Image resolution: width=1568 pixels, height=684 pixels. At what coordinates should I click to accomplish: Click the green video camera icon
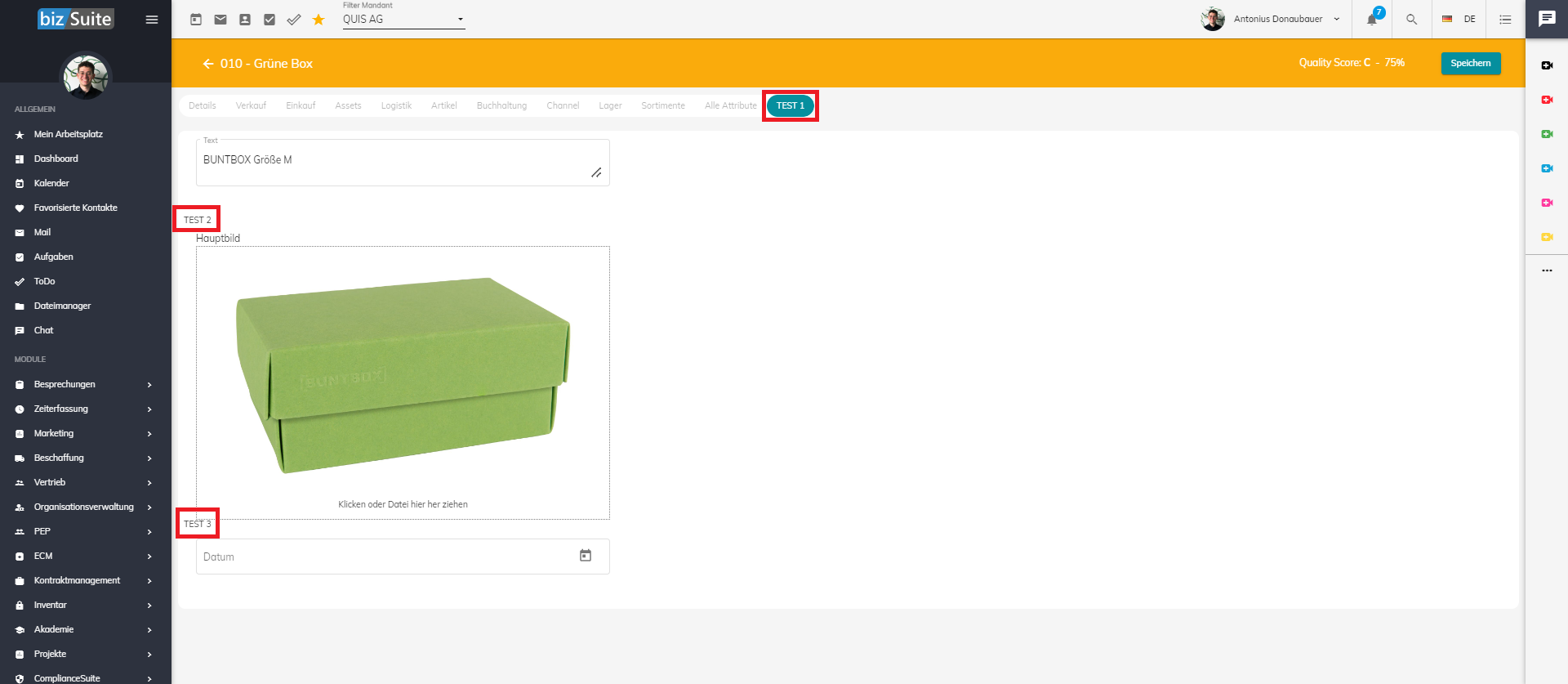(x=1547, y=134)
